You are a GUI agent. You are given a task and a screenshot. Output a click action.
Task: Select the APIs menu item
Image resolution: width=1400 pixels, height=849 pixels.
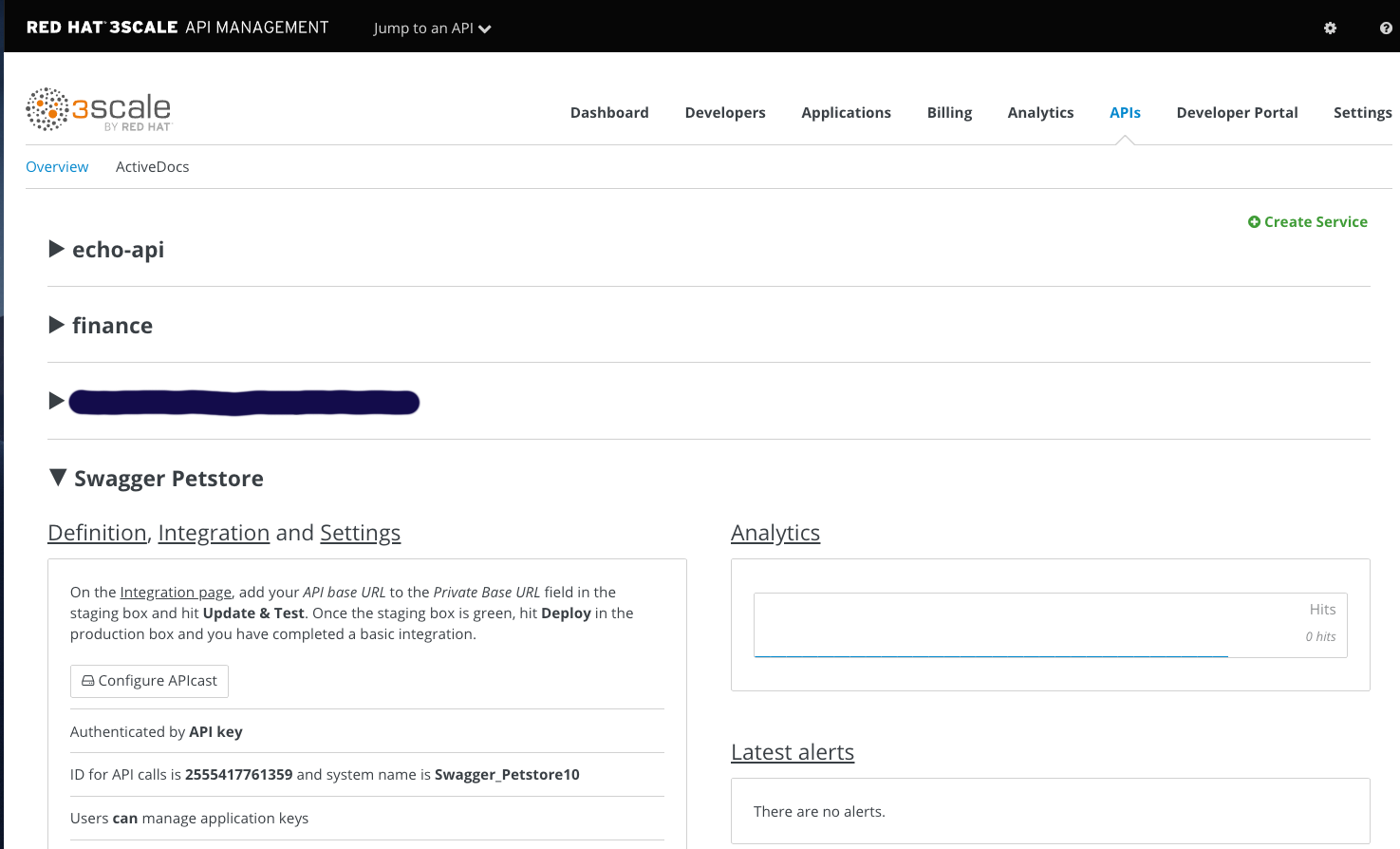(1125, 112)
